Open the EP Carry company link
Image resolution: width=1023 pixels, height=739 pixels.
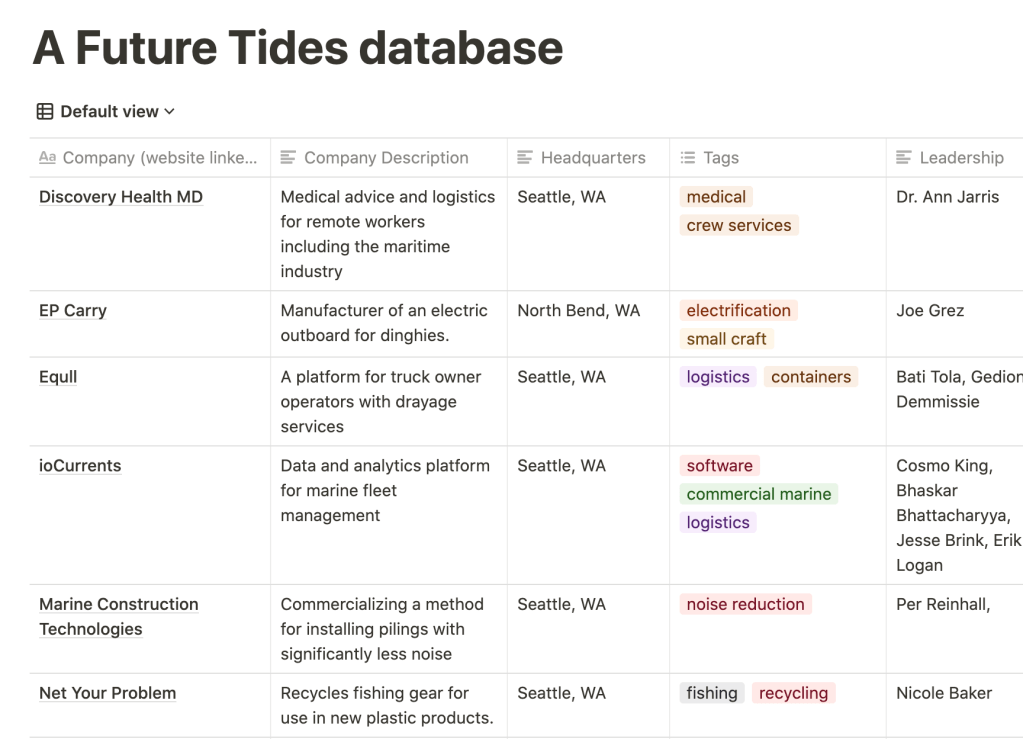pos(73,311)
